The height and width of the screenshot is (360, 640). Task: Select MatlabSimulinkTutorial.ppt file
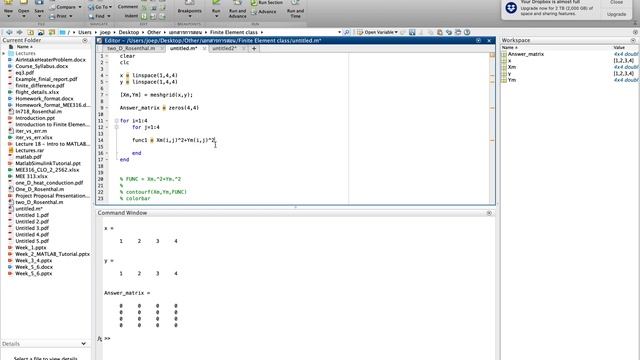[x=48, y=163]
